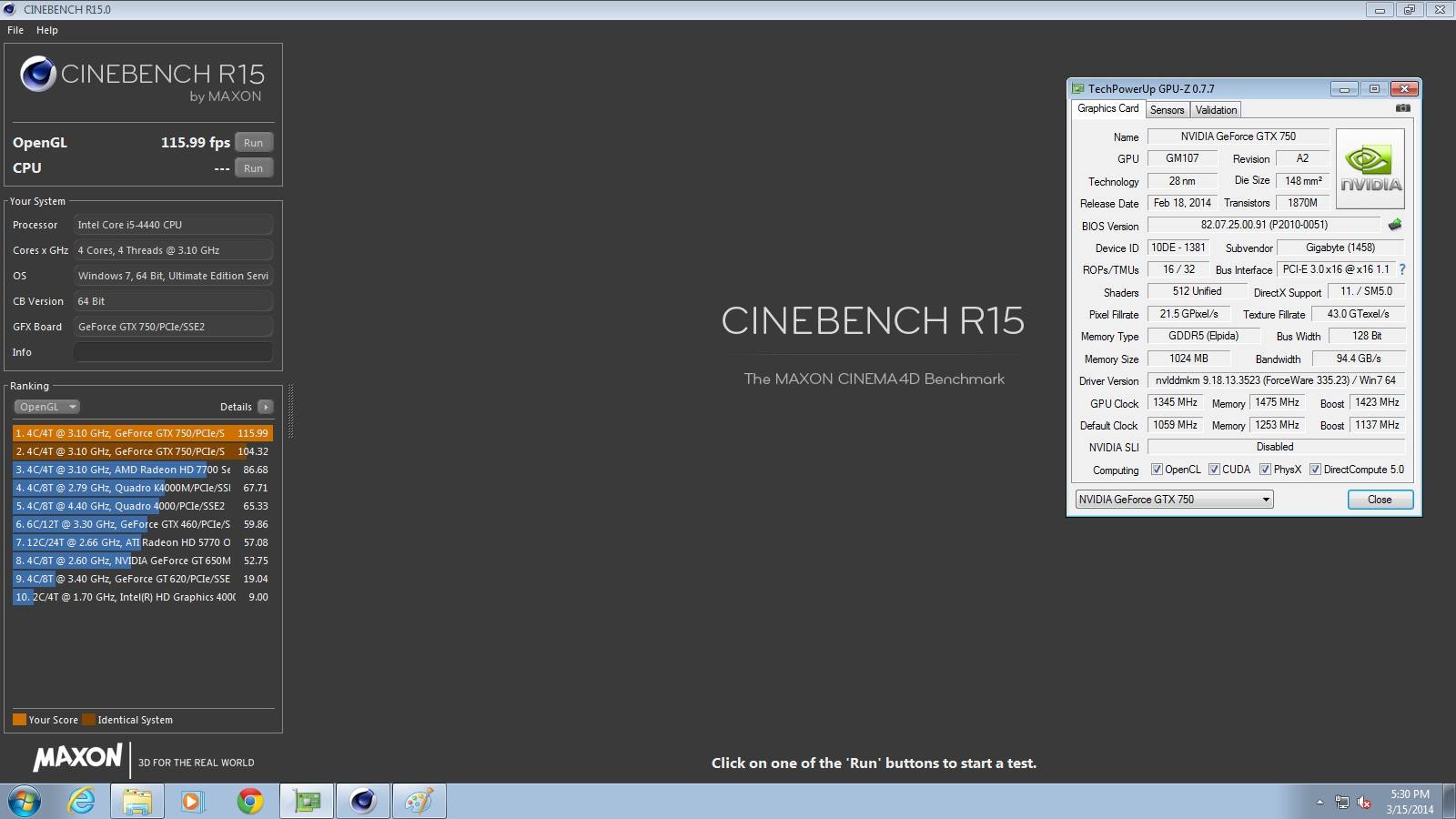This screenshot has height=819, width=1456.
Task: Click Cores x GHz field value
Action: coord(173,250)
